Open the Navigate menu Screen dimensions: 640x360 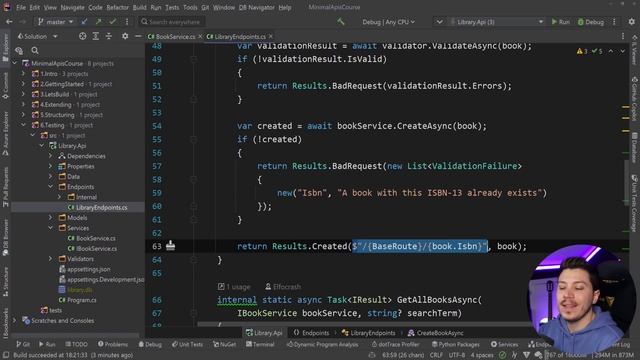(73, 7)
